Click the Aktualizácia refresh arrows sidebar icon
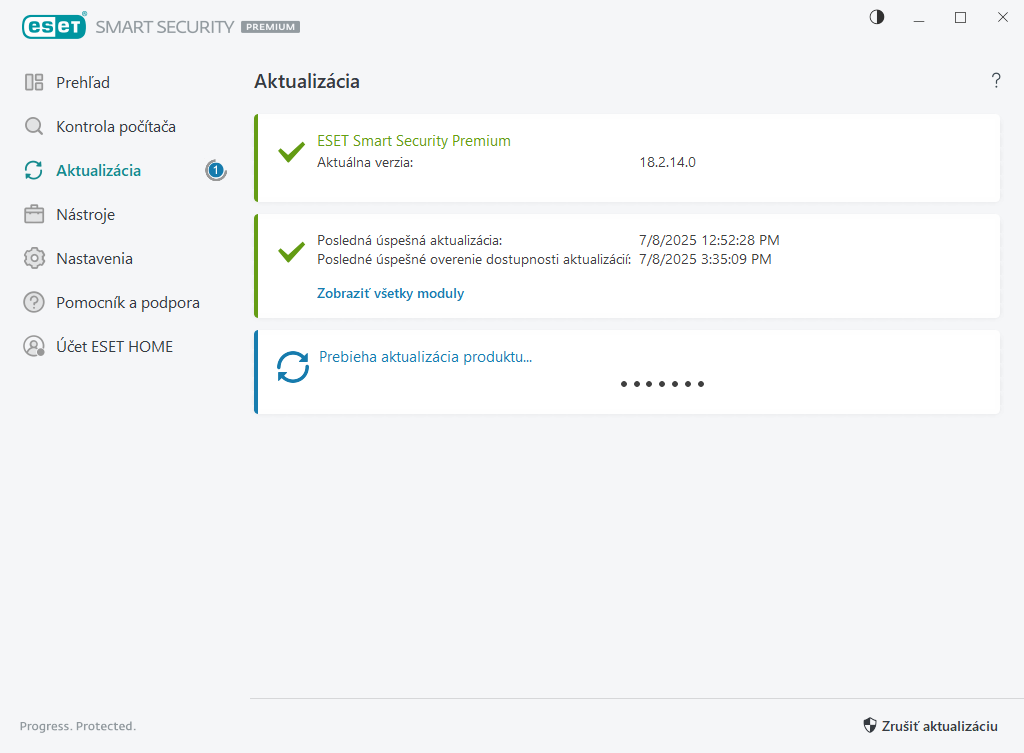 [x=34, y=170]
